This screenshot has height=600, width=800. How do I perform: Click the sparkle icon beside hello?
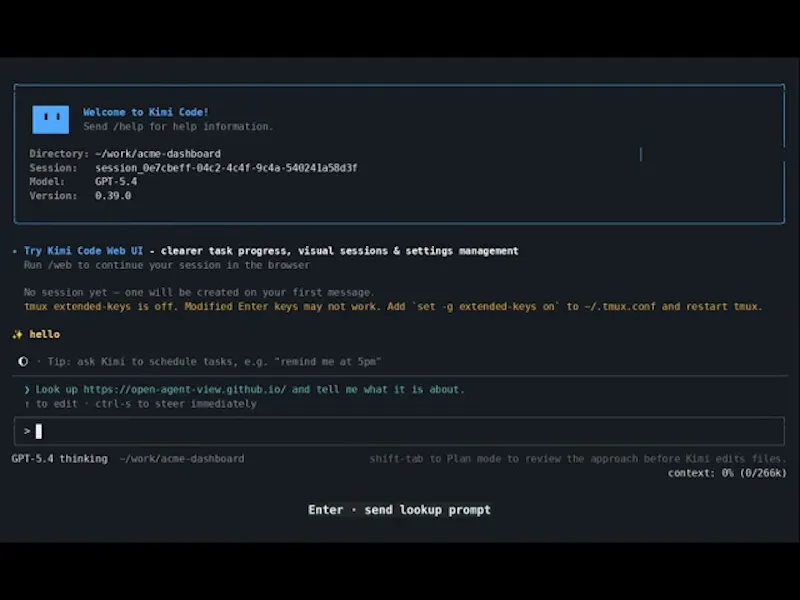coord(17,334)
